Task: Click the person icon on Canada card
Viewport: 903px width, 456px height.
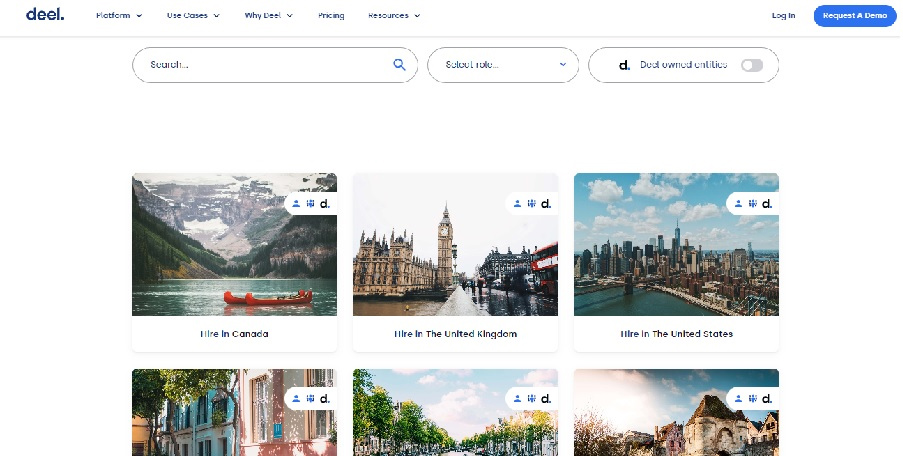Action: pyautogui.click(x=296, y=203)
